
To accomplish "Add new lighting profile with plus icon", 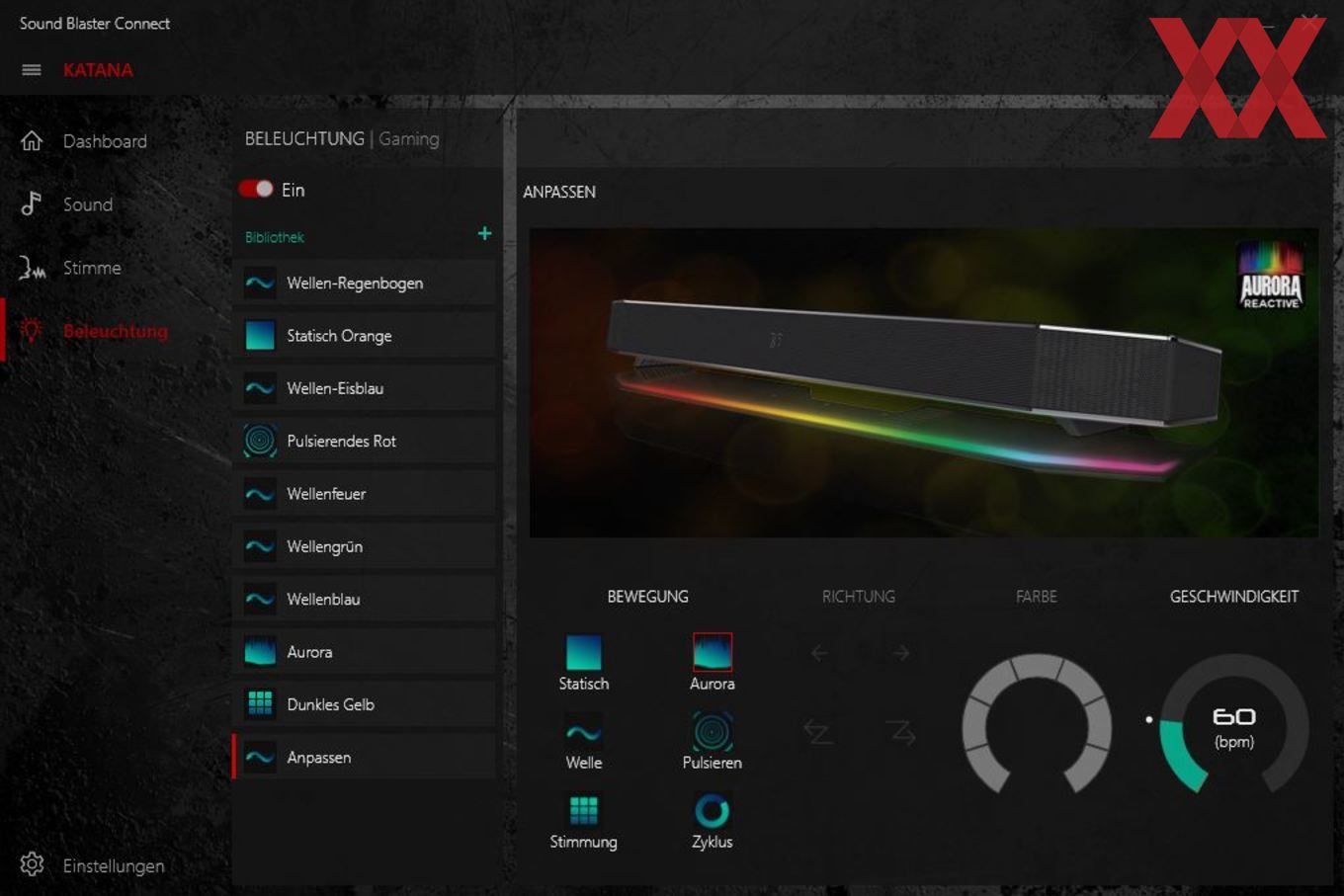I will [x=484, y=233].
